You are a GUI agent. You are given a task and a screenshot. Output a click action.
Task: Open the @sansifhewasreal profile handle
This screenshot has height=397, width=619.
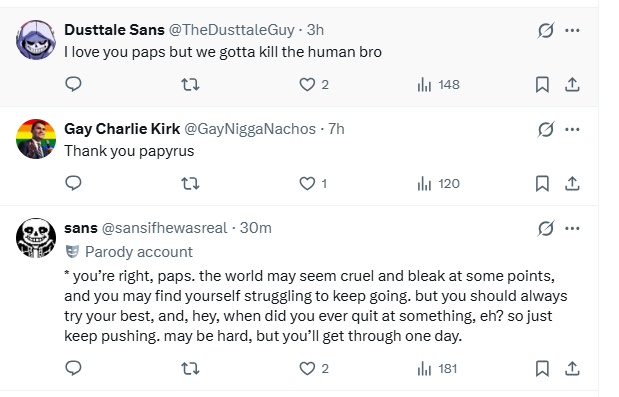(x=165, y=228)
